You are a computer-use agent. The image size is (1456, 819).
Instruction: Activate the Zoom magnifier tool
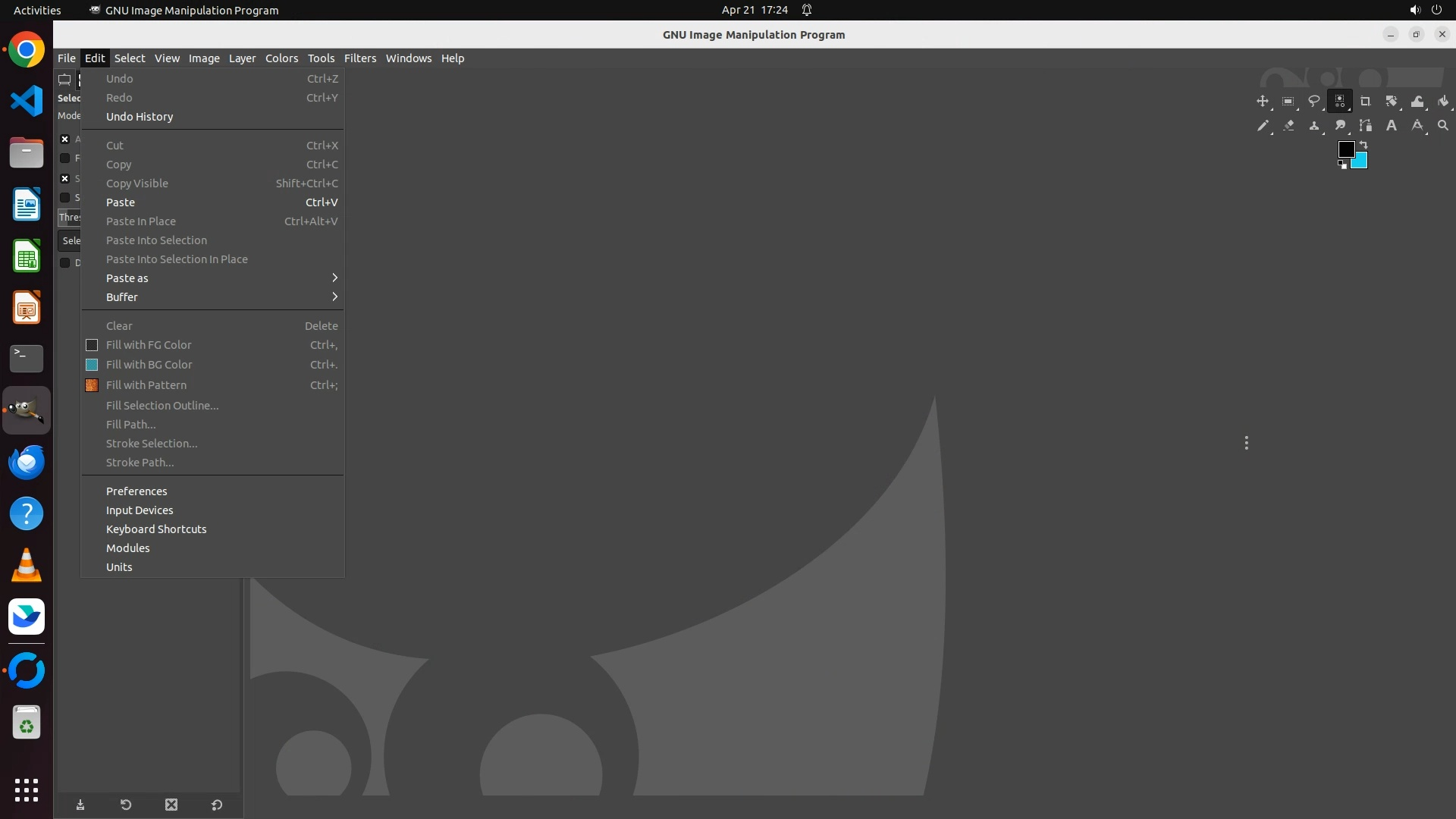click(1442, 125)
